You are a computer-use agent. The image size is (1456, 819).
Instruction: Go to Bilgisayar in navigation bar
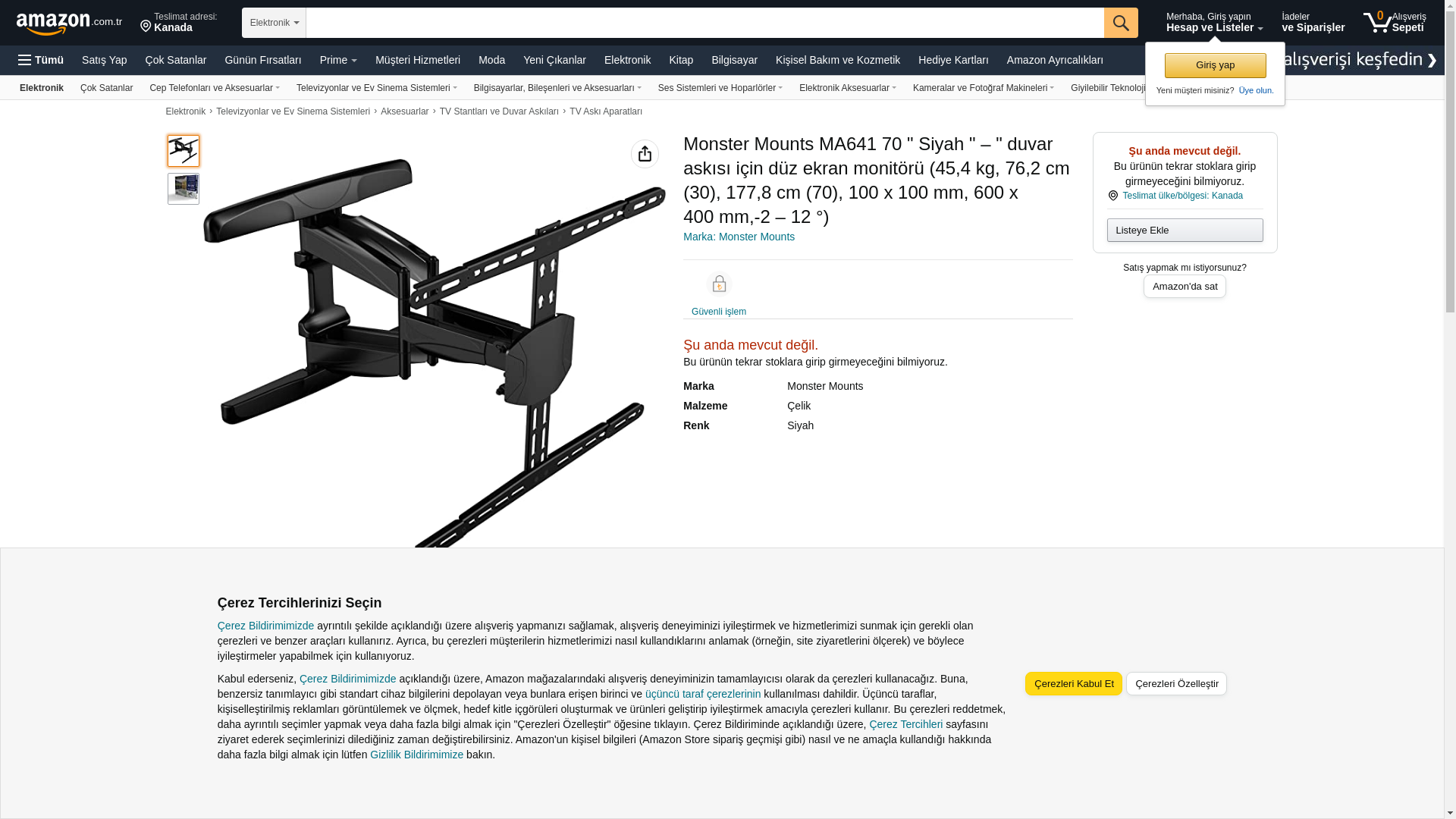734,60
